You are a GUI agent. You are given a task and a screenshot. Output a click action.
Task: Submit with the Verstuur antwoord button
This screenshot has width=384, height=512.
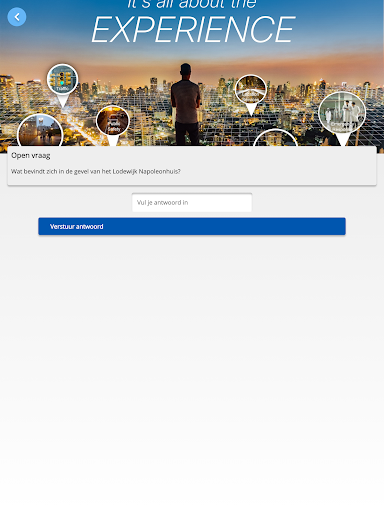tap(192, 226)
